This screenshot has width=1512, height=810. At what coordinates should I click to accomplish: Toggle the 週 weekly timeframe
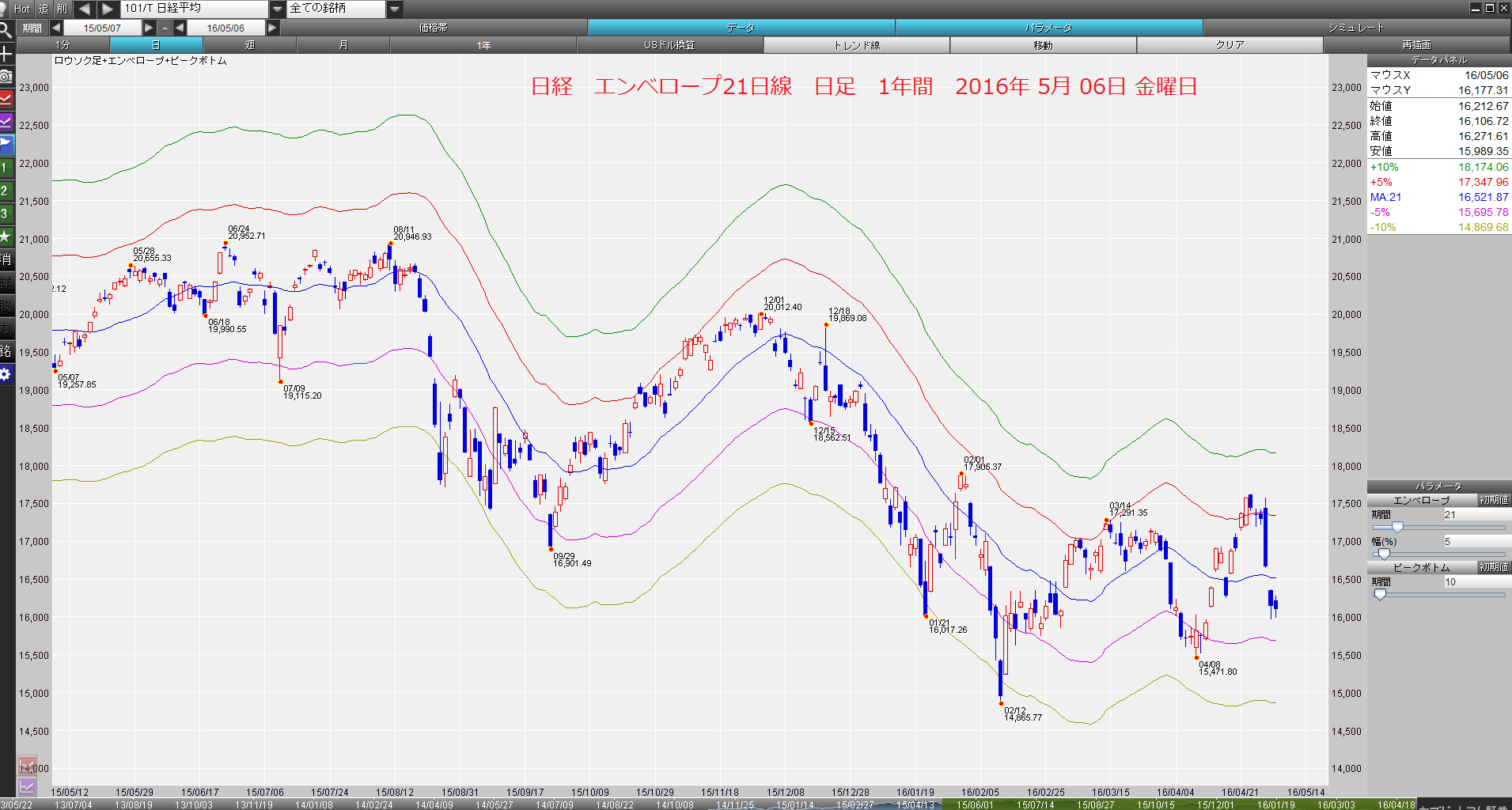(x=249, y=45)
